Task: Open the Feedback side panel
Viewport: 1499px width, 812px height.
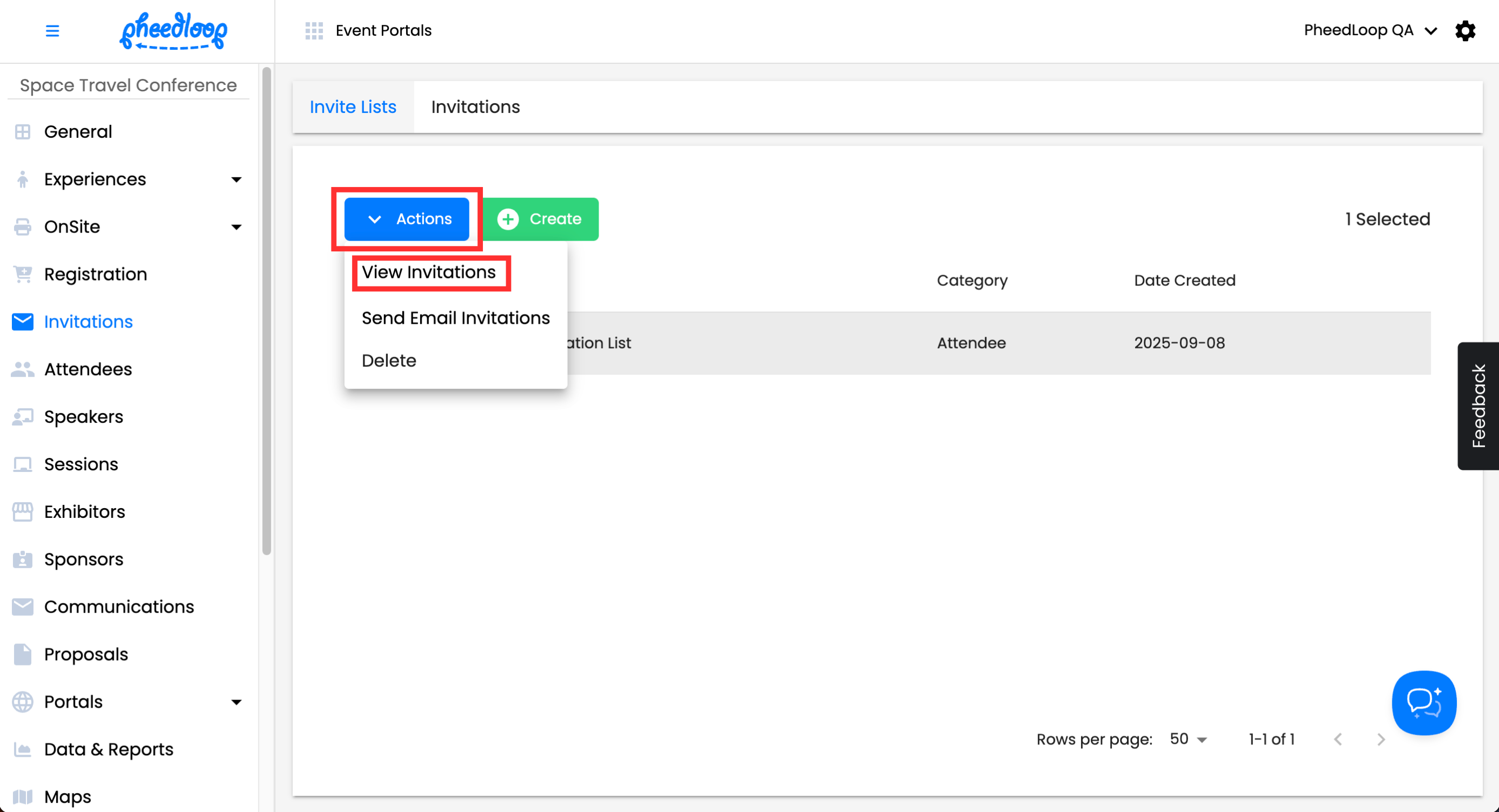Action: coord(1477,405)
